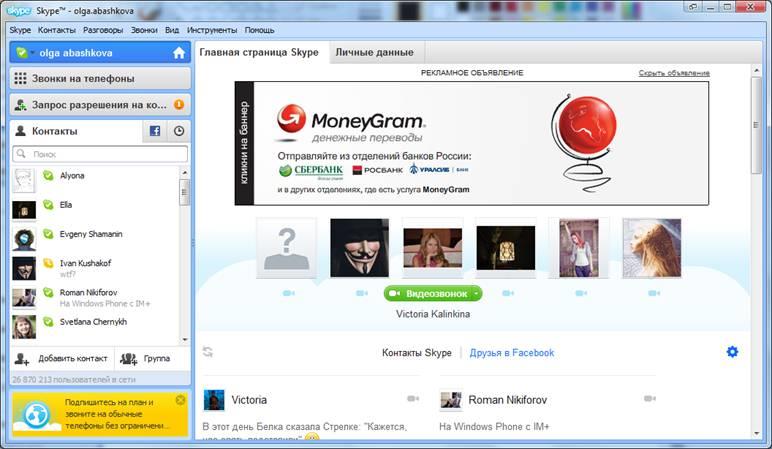The height and width of the screenshot is (449, 772).
Task: Select contact Ivan Kushakof
Action: [x=95, y=268]
